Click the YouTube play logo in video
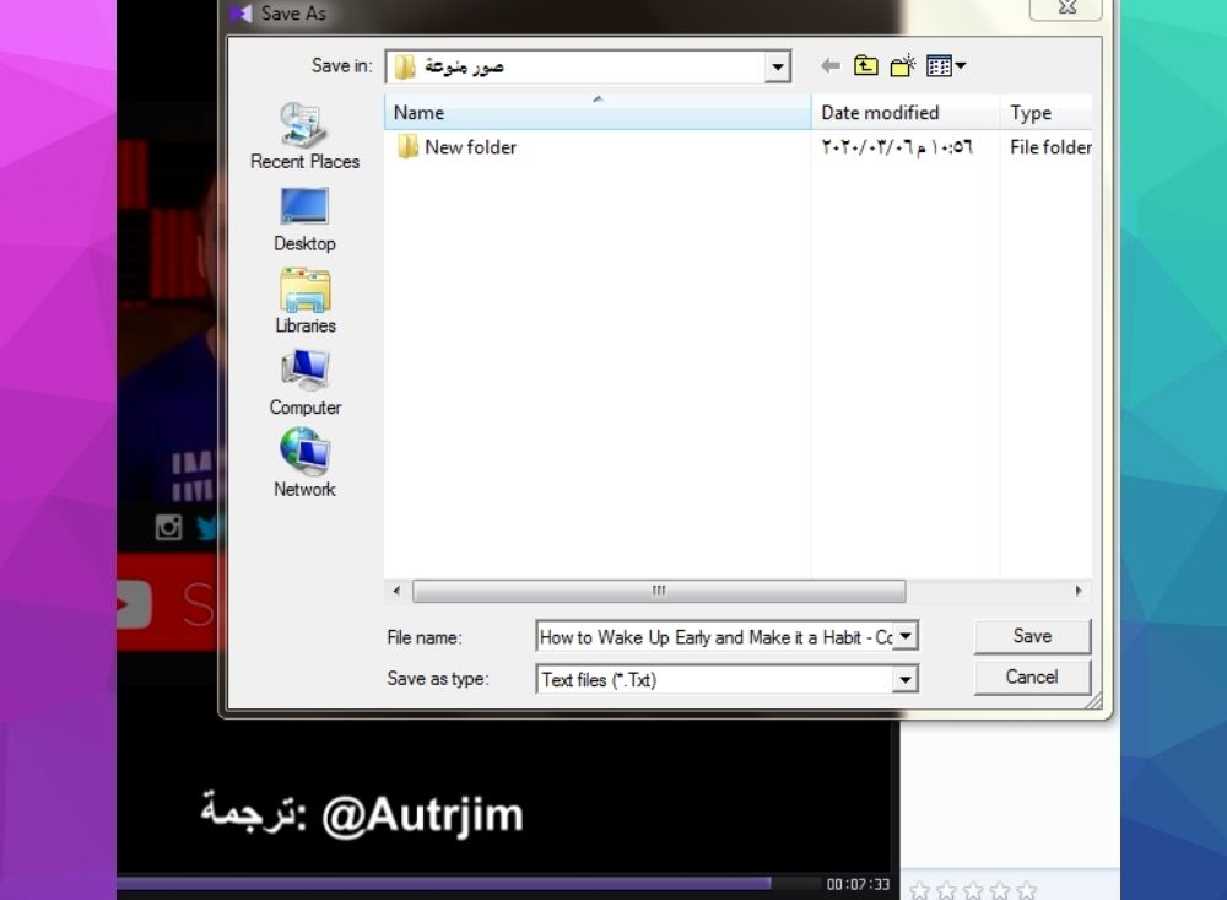 [x=134, y=605]
